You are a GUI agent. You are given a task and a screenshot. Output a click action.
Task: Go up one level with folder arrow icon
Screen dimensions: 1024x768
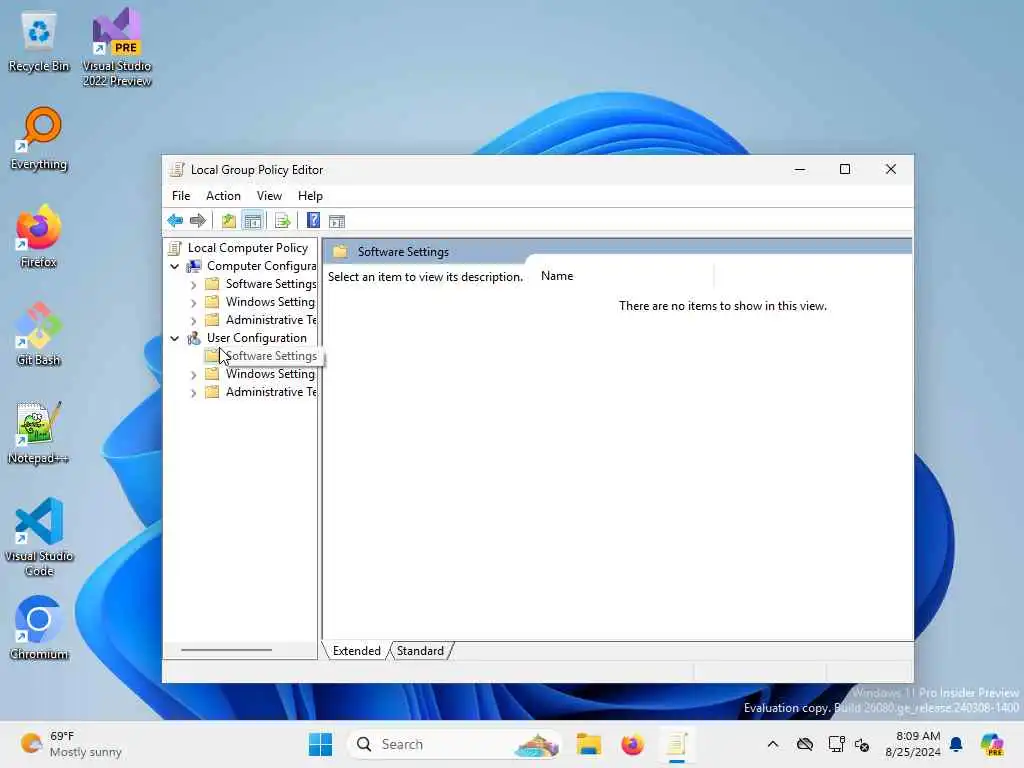click(229, 221)
